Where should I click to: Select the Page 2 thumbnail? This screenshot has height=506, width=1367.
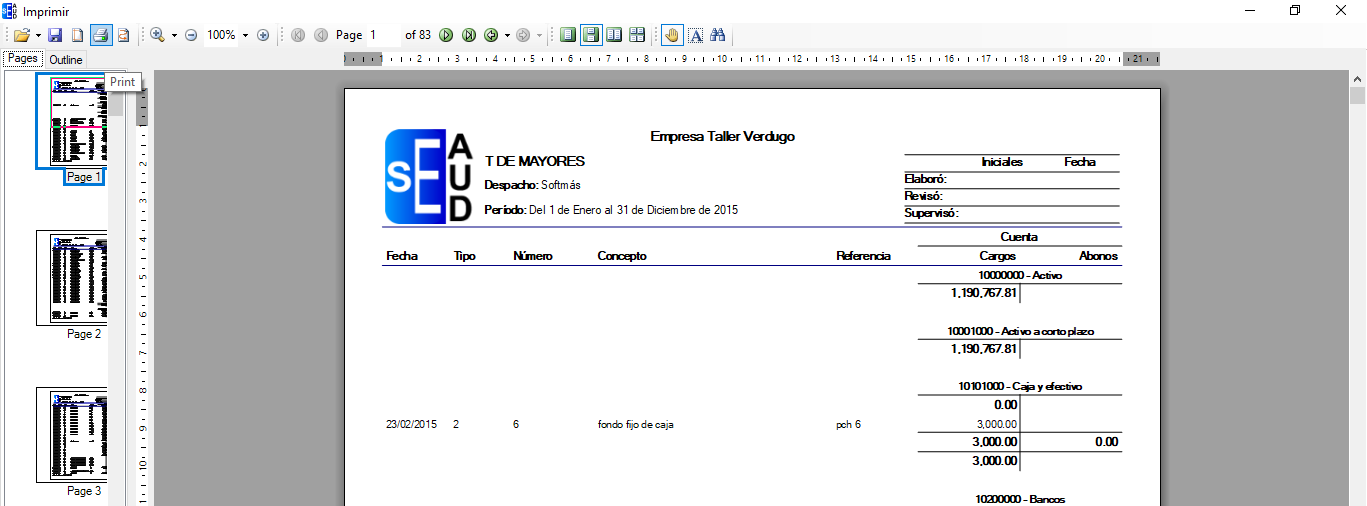(x=71, y=278)
